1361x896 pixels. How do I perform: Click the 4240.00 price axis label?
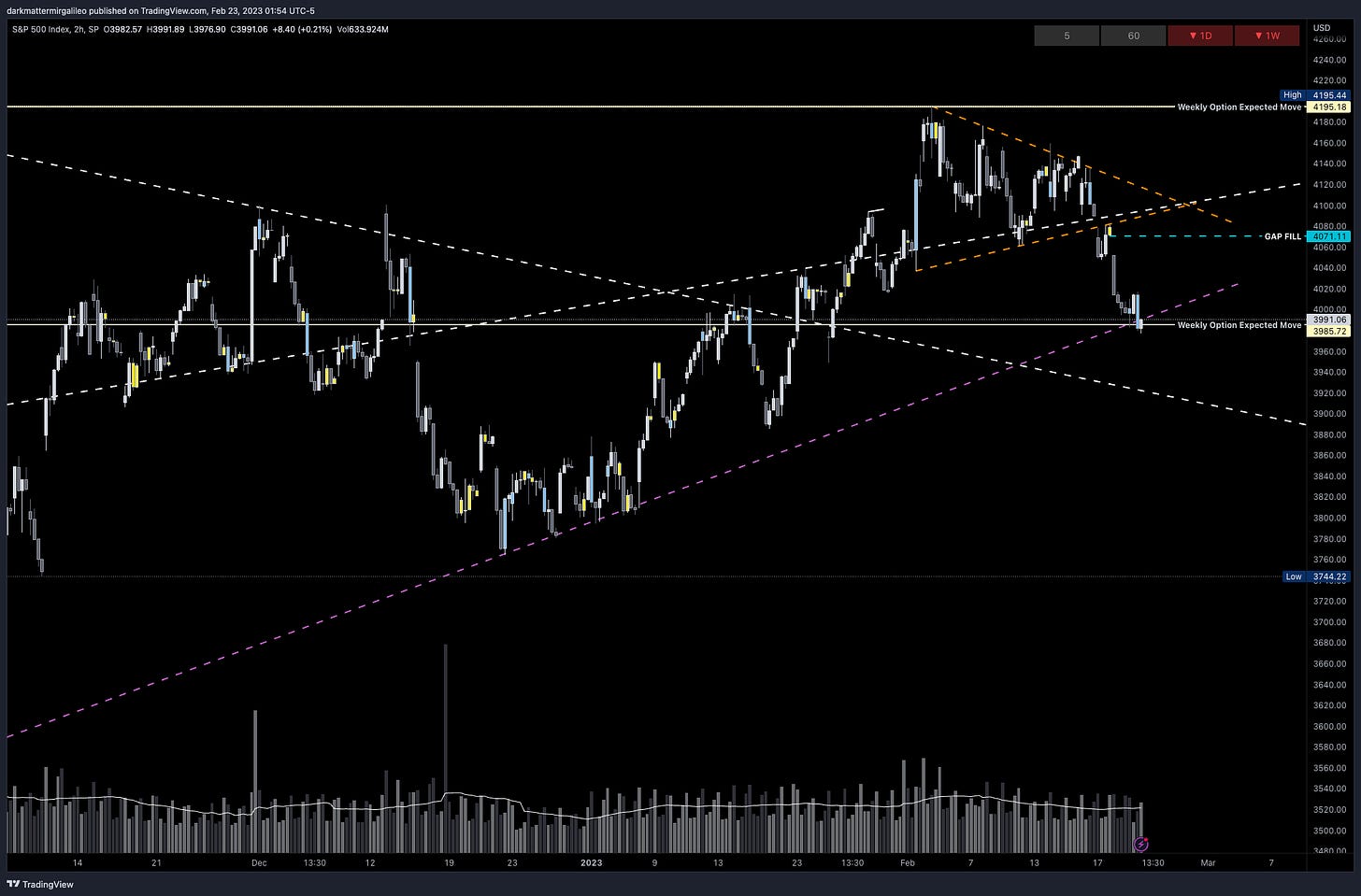(x=1329, y=60)
